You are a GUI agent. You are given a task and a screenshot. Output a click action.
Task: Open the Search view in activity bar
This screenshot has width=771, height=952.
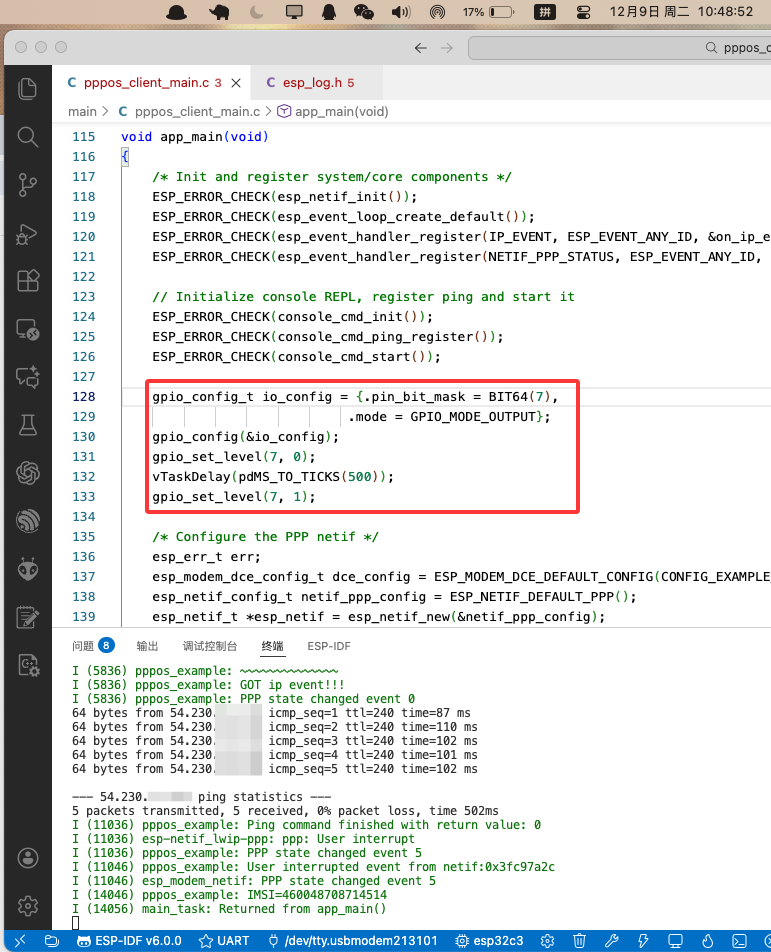[28, 137]
